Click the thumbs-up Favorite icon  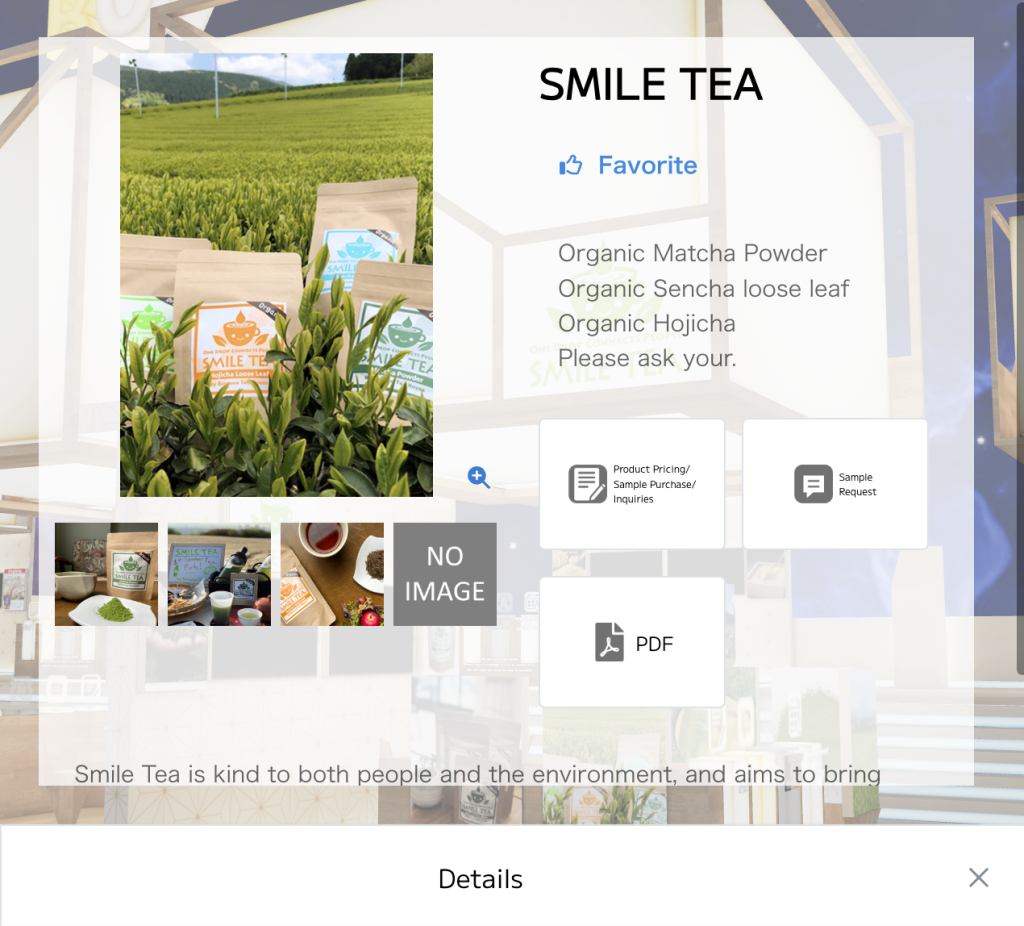[570, 165]
